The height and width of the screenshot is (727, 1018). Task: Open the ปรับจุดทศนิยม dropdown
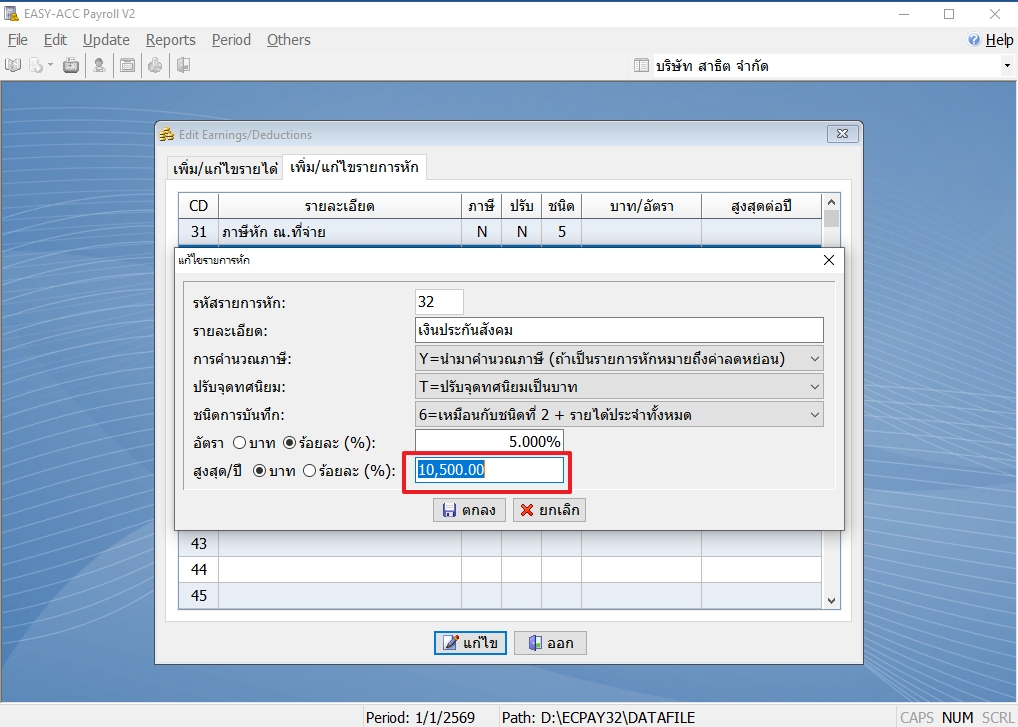[x=814, y=386]
